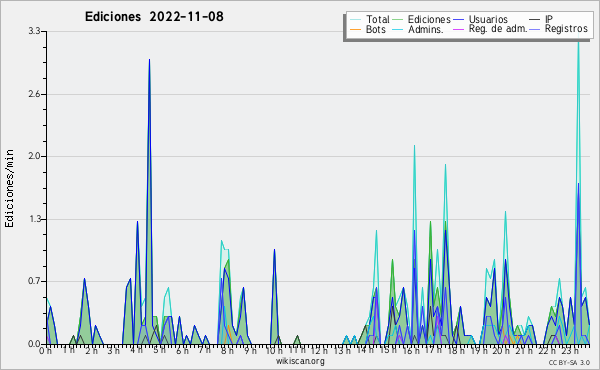Click the 2.6 y-axis value
Screen dimensions: 600x370
tap(34, 94)
